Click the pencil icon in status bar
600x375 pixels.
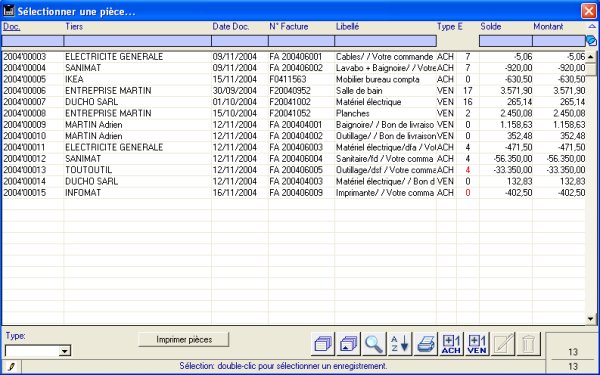(11, 366)
